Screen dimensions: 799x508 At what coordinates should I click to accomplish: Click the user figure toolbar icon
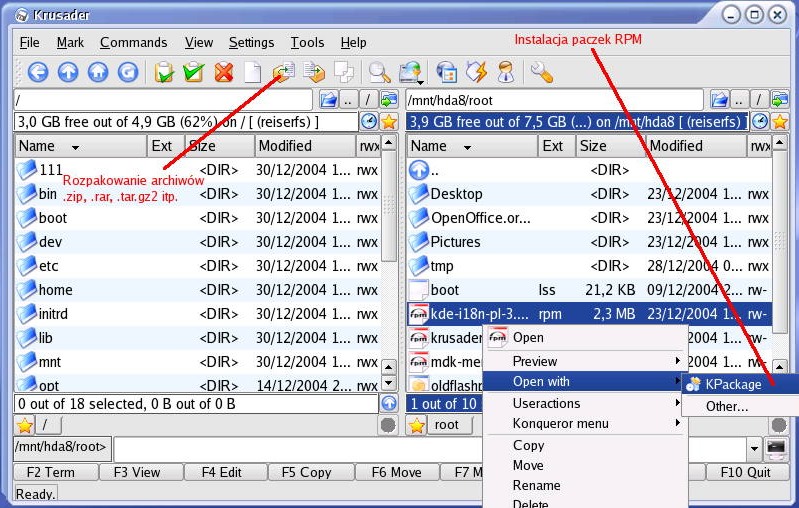tap(505, 72)
